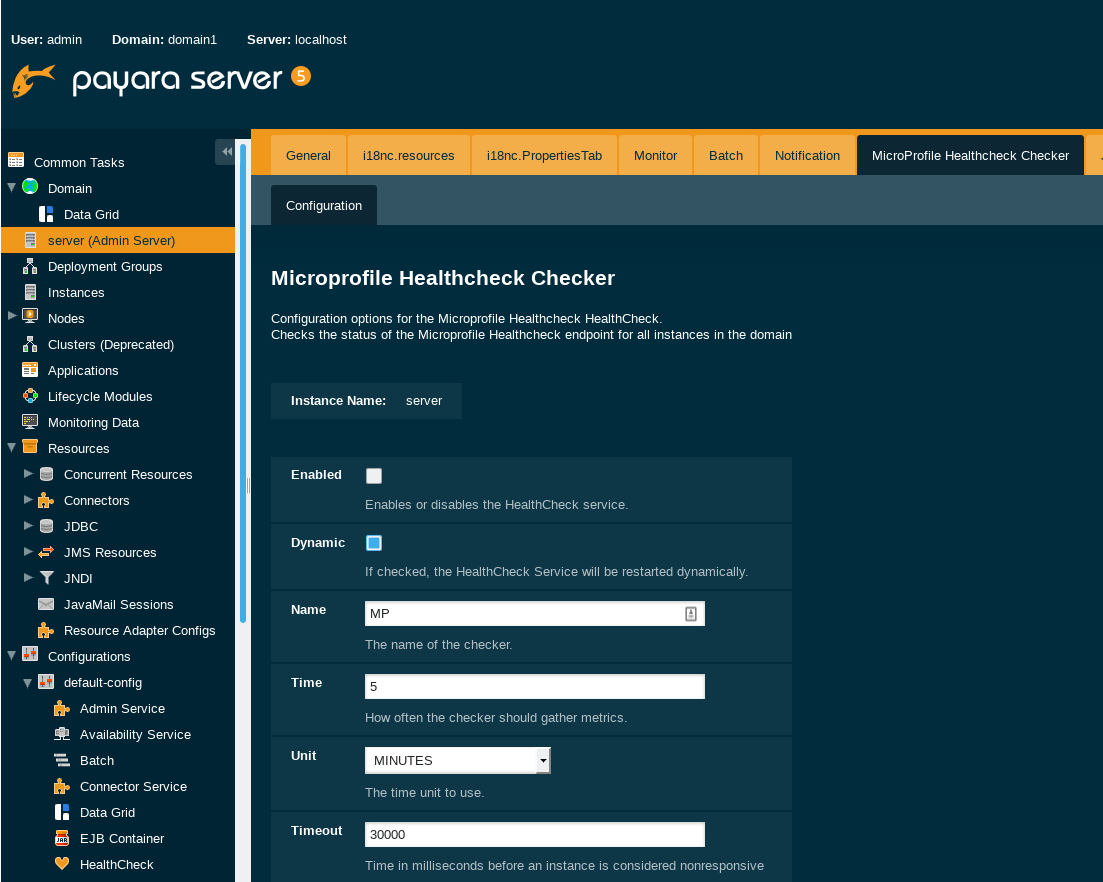Open the HealthCheck tree link
The height and width of the screenshot is (882, 1103).
click(x=117, y=864)
